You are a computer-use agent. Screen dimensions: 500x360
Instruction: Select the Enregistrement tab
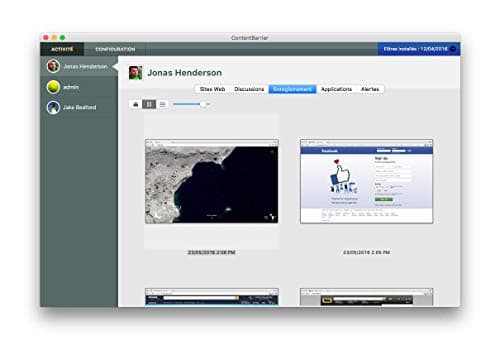(x=292, y=89)
